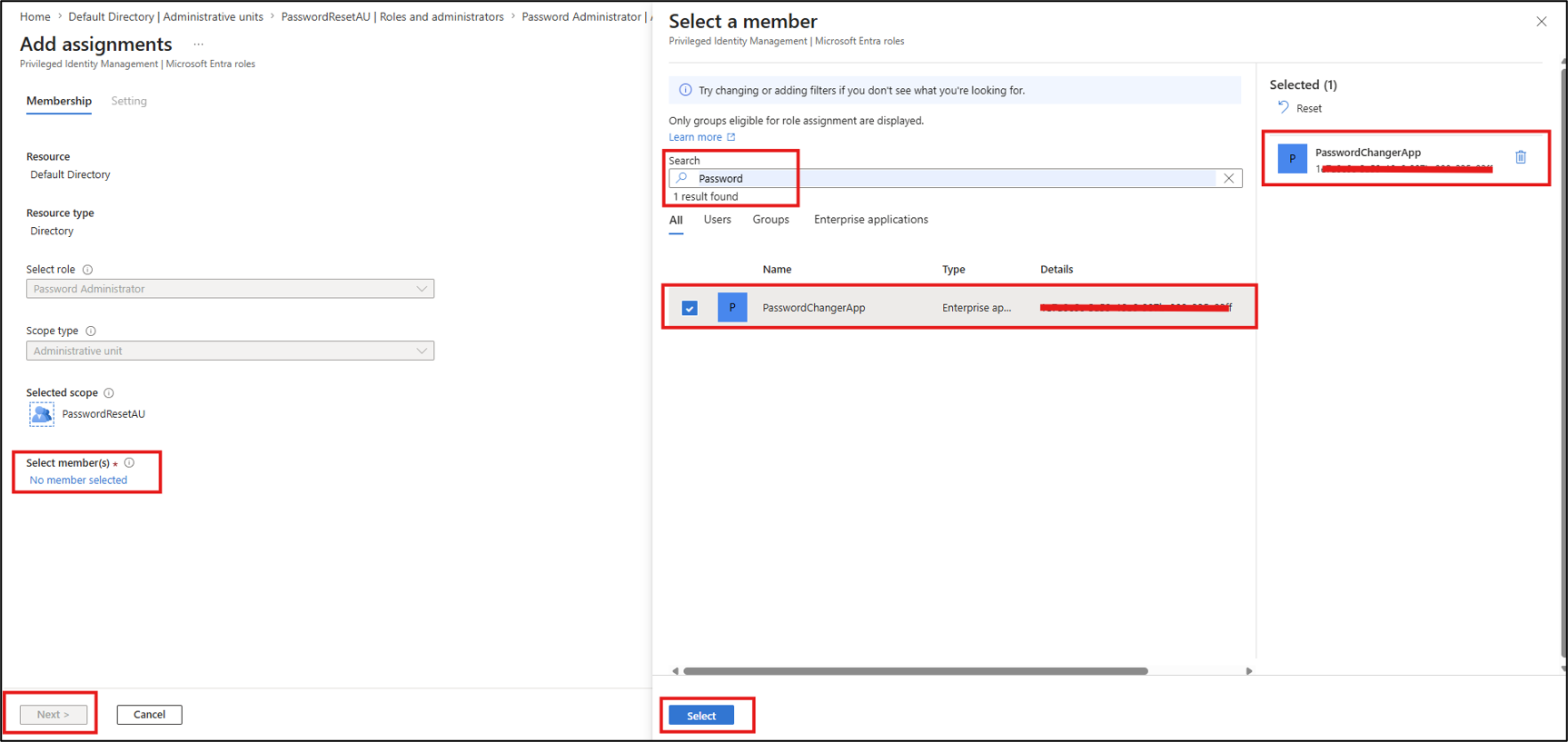1568x742 pixels.
Task: Click the No member selected link
Action: (x=78, y=480)
